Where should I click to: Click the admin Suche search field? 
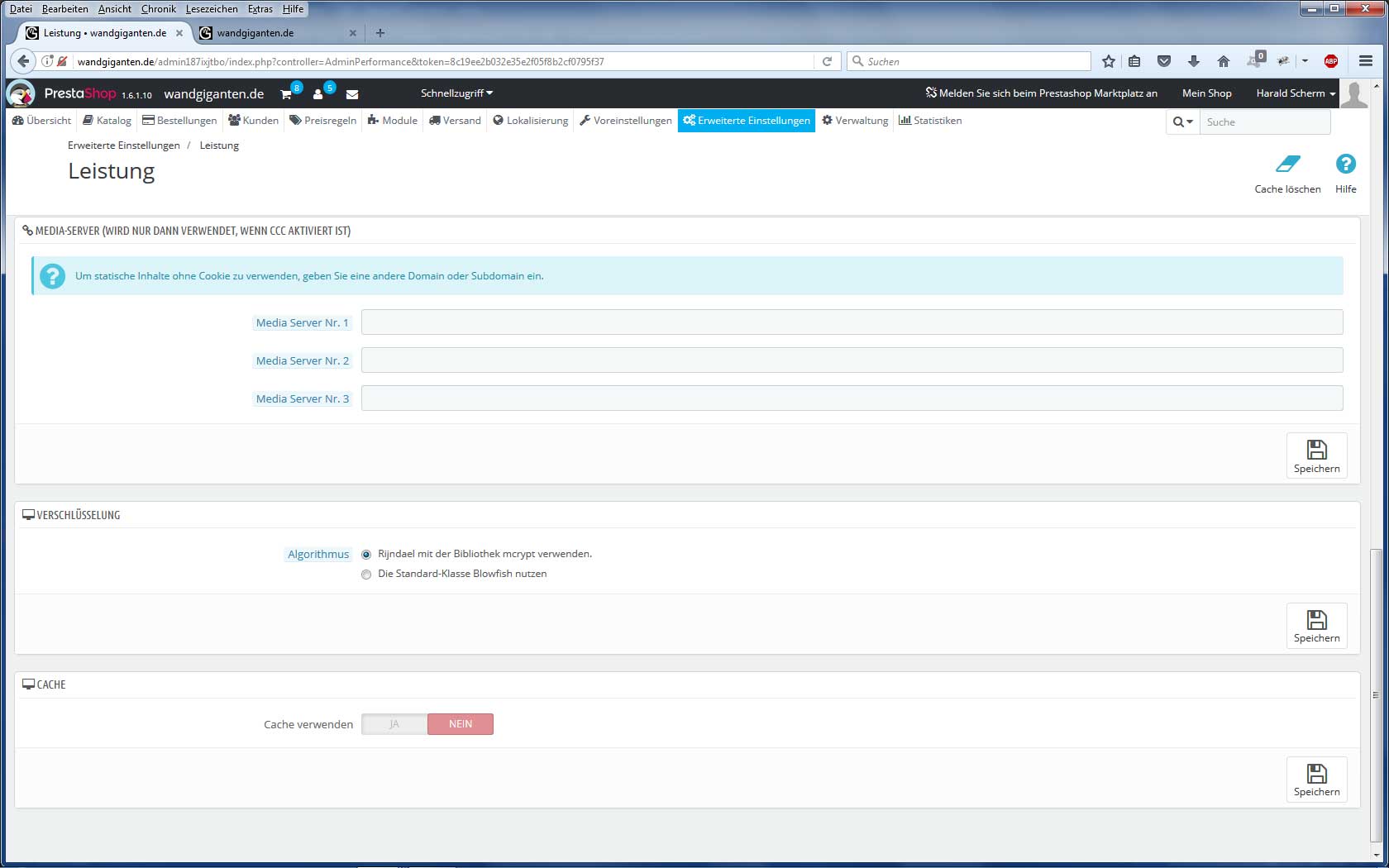coord(1265,122)
